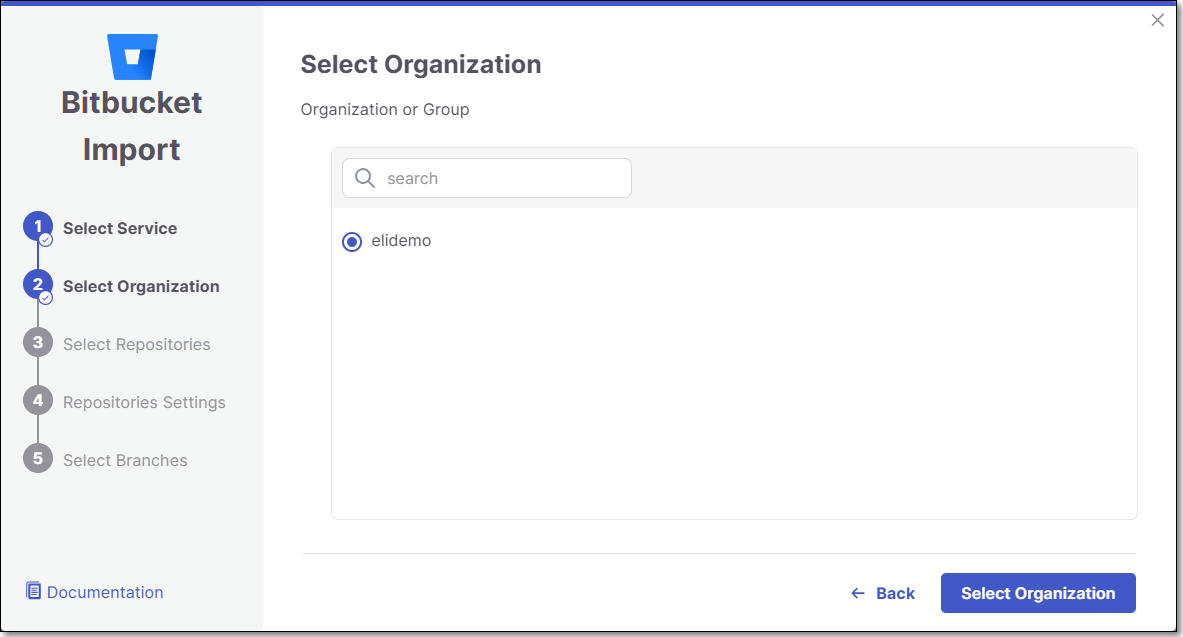The image size is (1183, 637).
Task: Click the back arrow icon
Action: [x=858, y=593]
